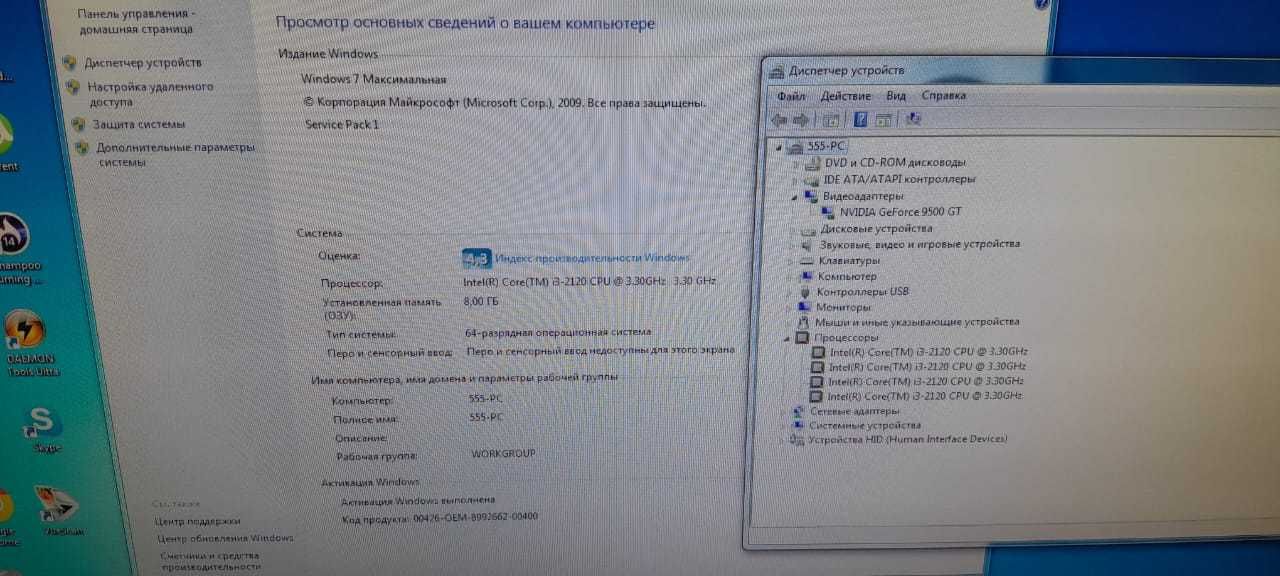Expand the IDE ATA/ATAPI контроллеры node
The width and height of the screenshot is (1280, 576).
pos(796,180)
